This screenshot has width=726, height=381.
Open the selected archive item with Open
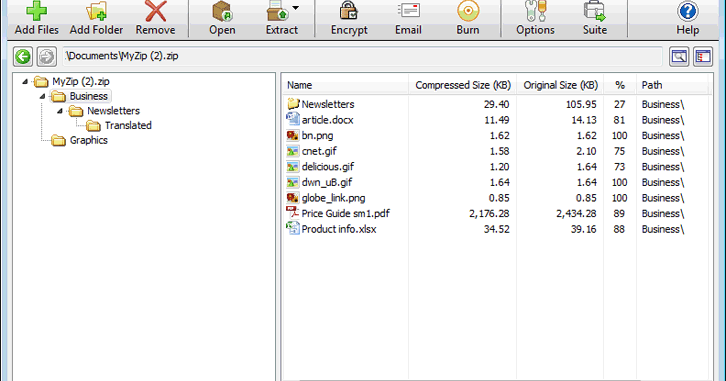point(222,19)
